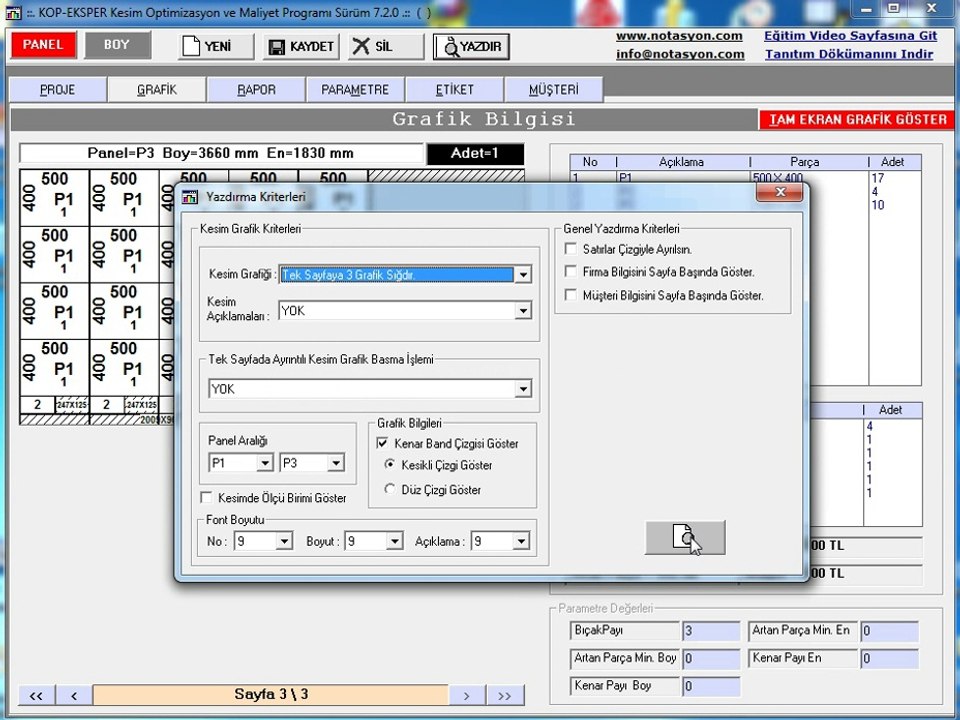The image size is (960, 720).
Task: Go to next page with > button
Action: 467,696
